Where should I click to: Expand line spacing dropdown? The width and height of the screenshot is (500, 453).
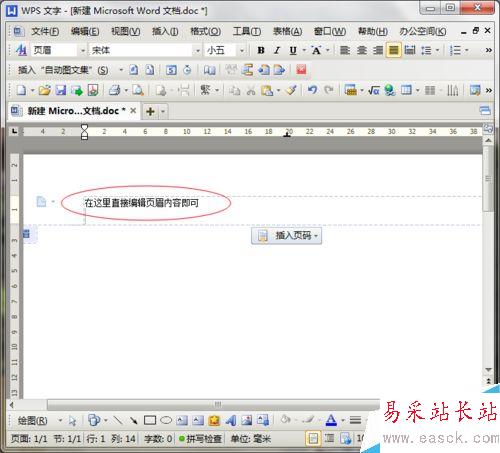(x=438, y=50)
